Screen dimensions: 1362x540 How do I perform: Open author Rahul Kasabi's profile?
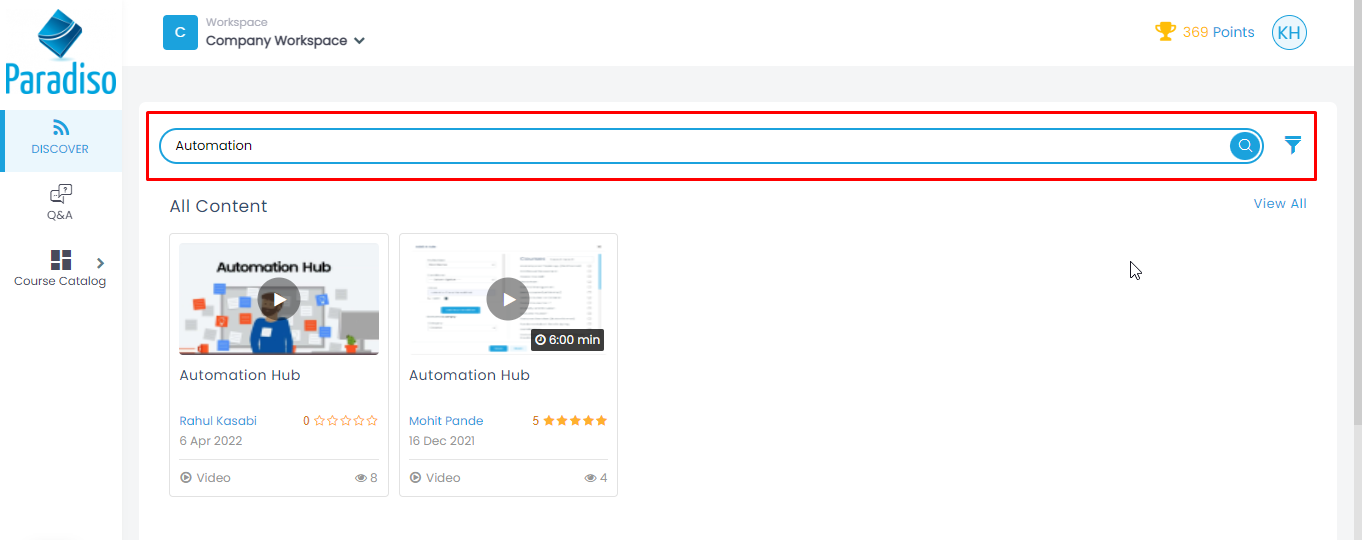(218, 421)
